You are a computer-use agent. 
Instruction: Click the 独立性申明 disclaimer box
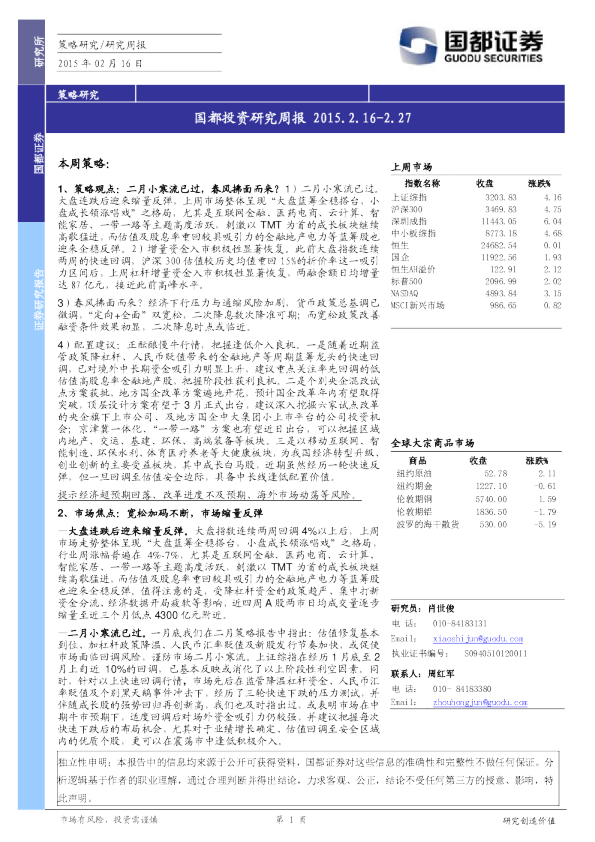[x=308, y=779]
